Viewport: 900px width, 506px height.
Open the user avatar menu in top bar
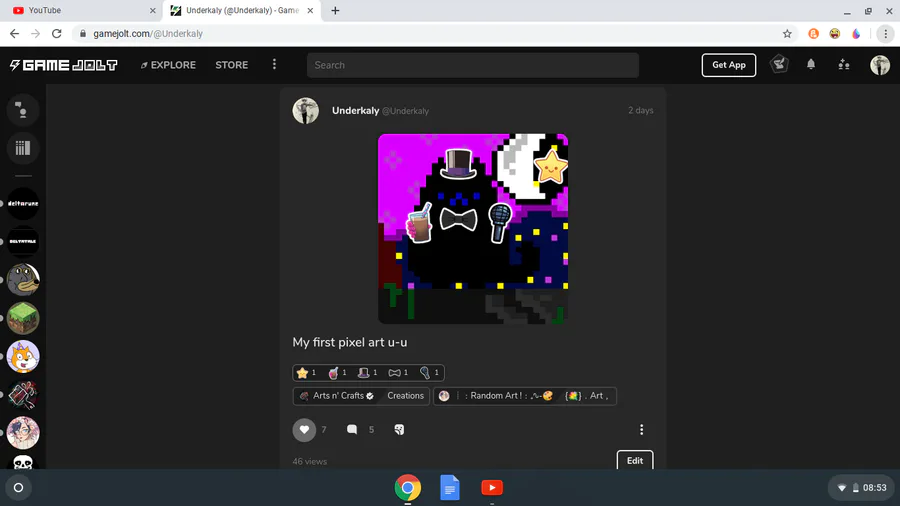click(879, 65)
